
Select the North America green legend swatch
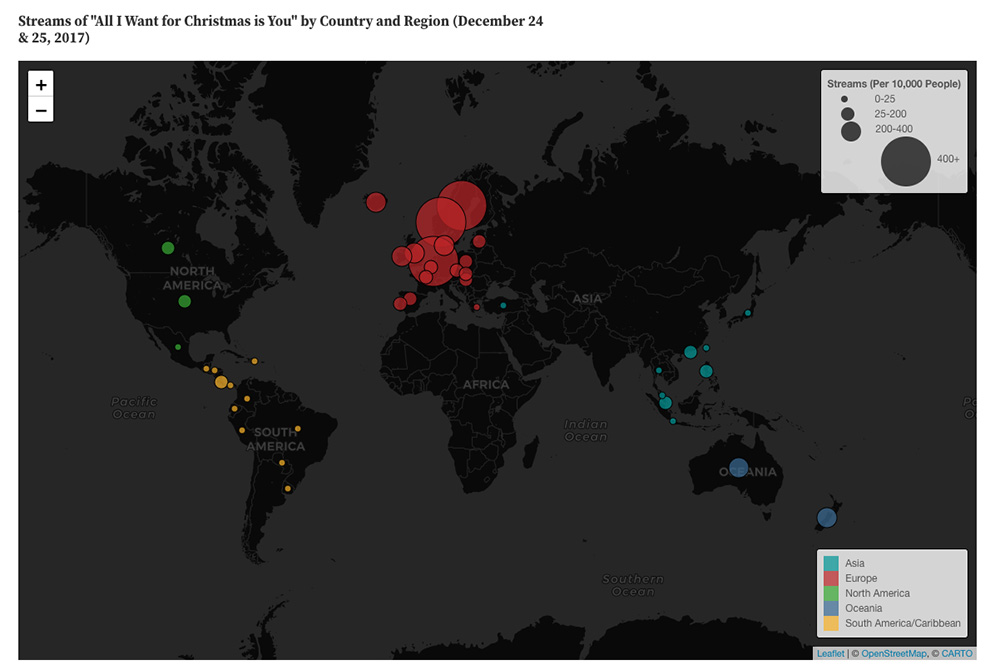pyautogui.click(x=832, y=594)
